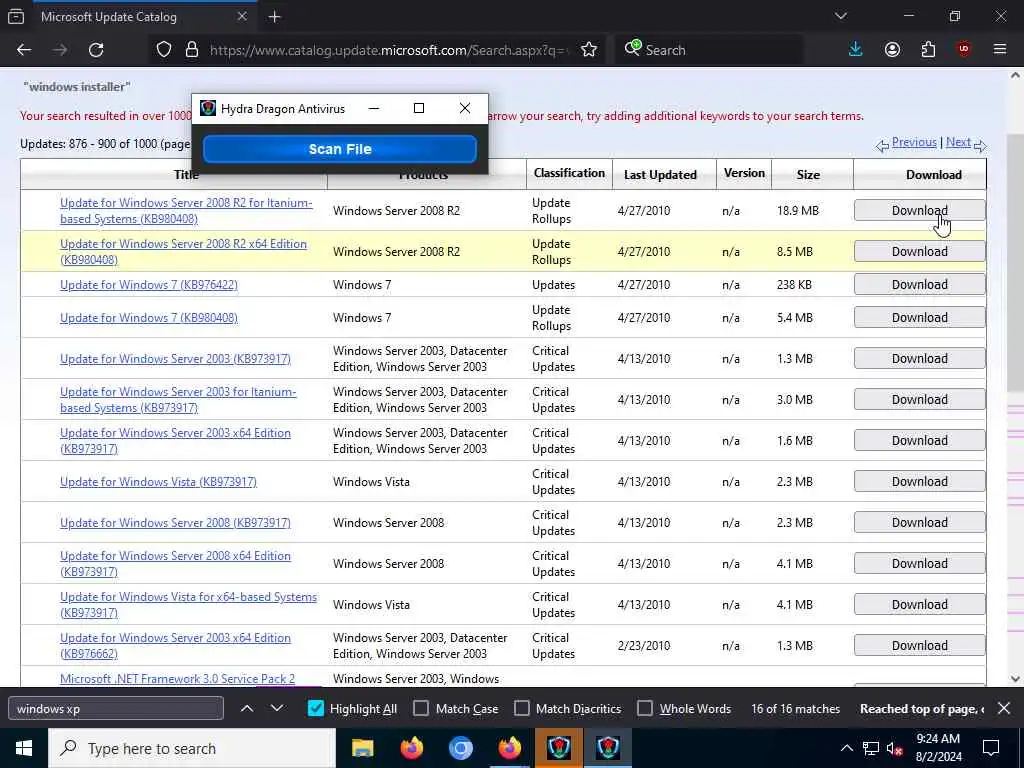Enable the Whole Words checkbox
Viewport: 1024px width, 768px height.
(x=645, y=709)
